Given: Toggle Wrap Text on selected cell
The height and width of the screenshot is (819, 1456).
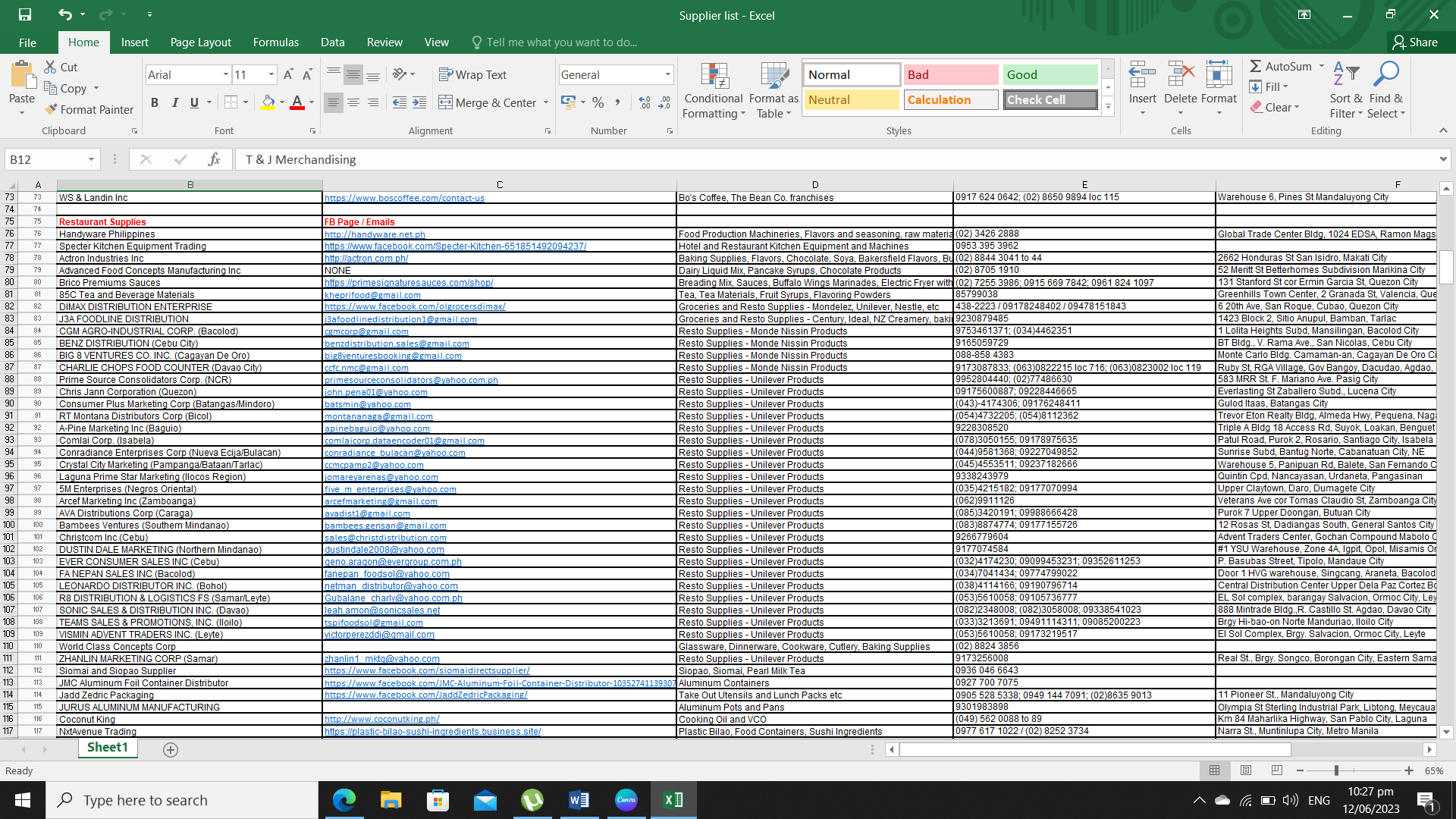Looking at the screenshot, I should [472, 74].
